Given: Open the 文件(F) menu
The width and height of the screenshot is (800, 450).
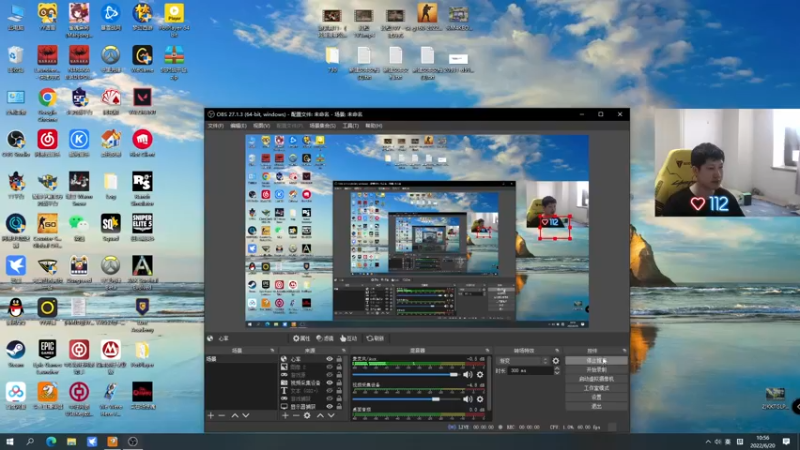Looking at the screenshot, I should [216, 126].
